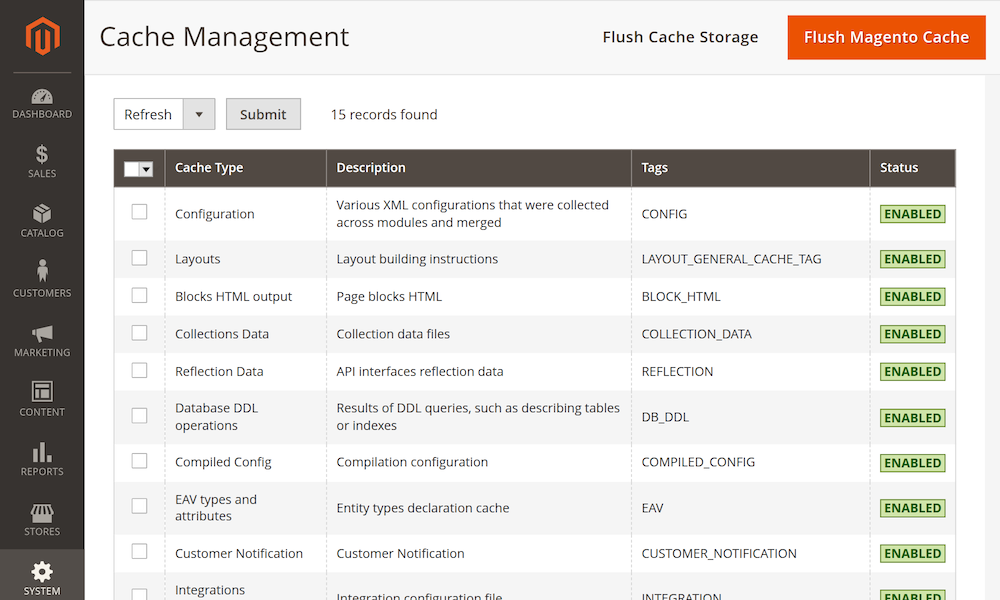Open Stores storefront icon
The image size is (1000, 600).
click(42, 512)
